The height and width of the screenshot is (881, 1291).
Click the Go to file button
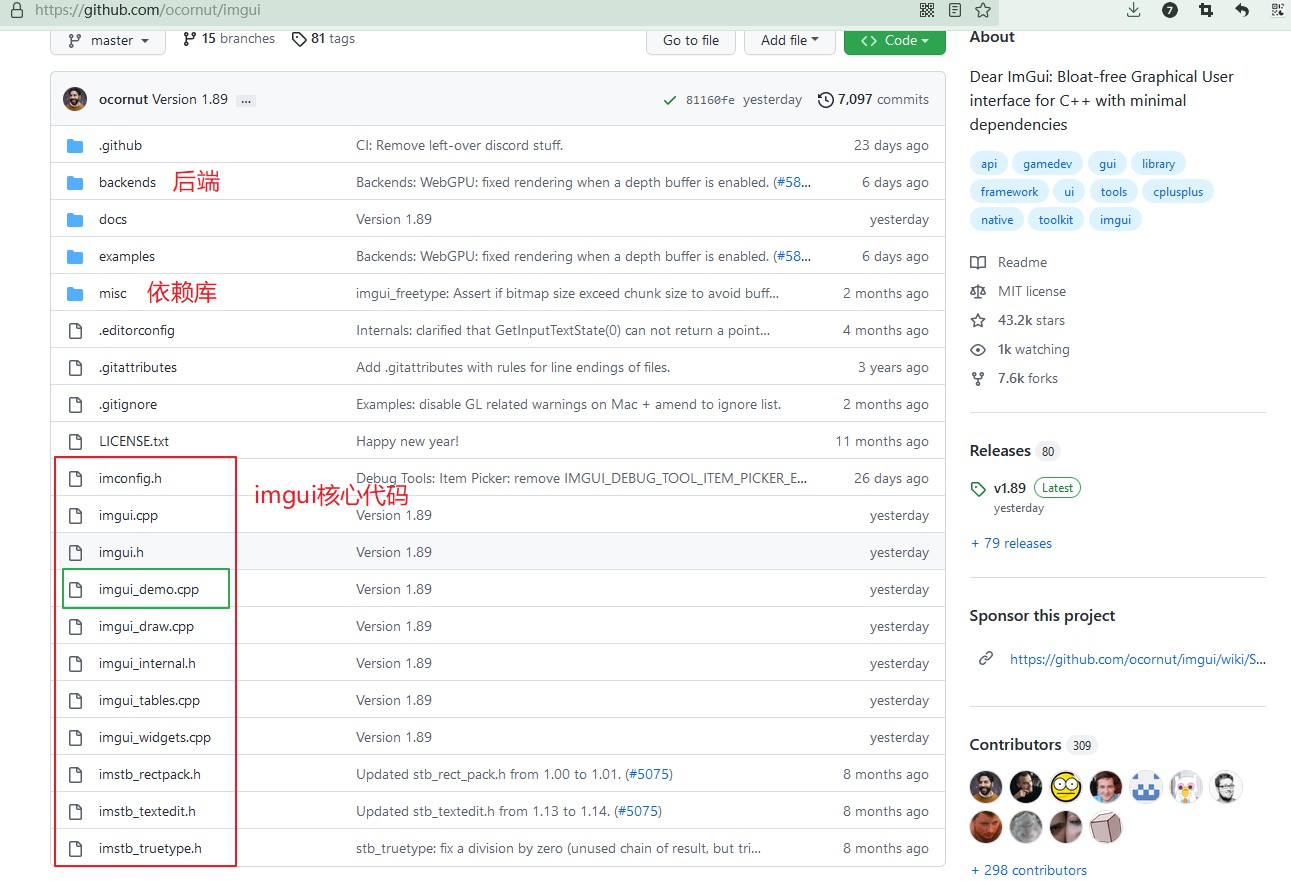[x=691, y=40]
